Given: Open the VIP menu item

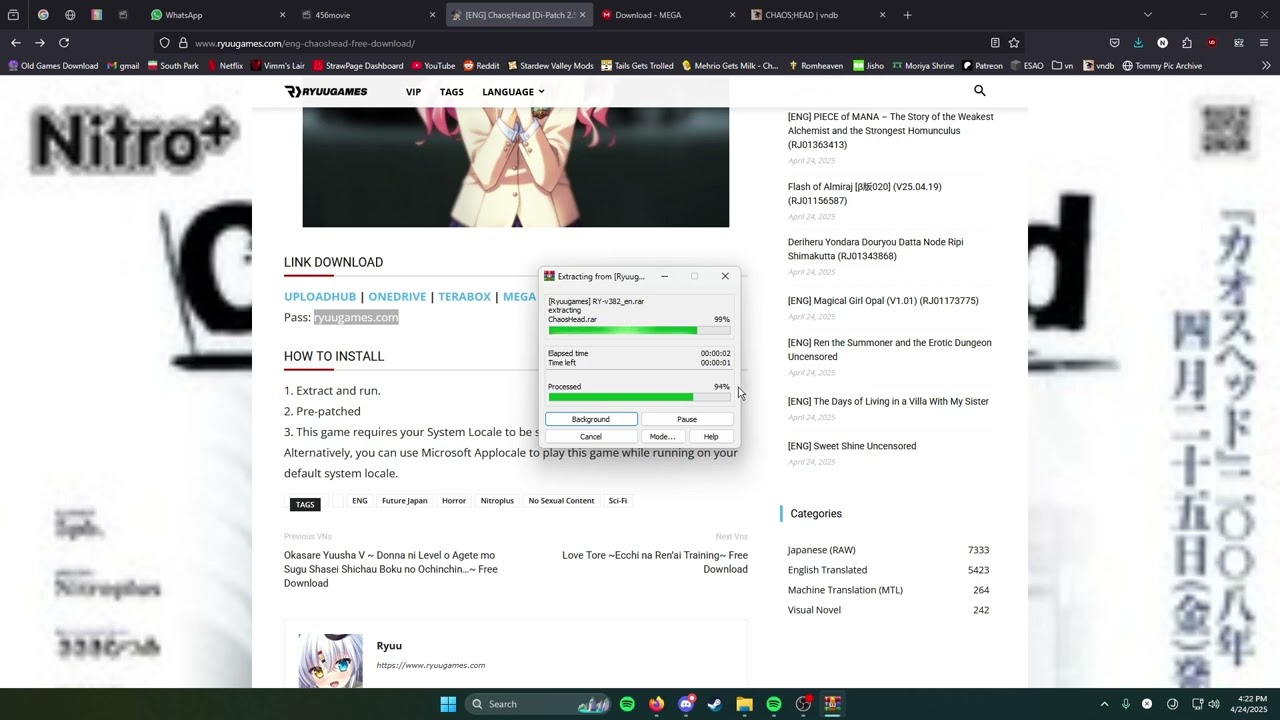Looking at the screenshot, I should tap(413, 92).
